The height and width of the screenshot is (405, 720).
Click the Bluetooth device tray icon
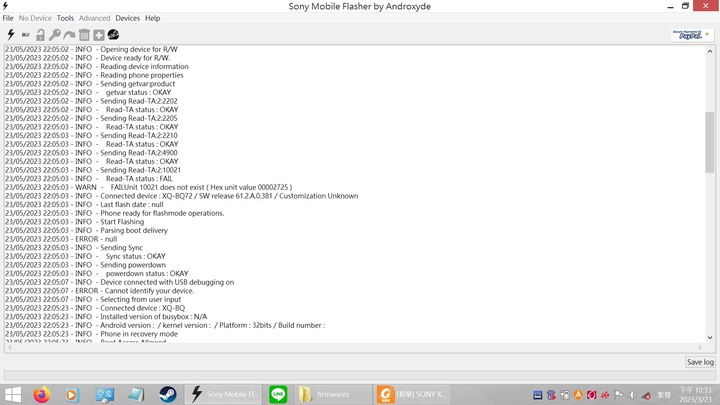click(x=551, y=395)
